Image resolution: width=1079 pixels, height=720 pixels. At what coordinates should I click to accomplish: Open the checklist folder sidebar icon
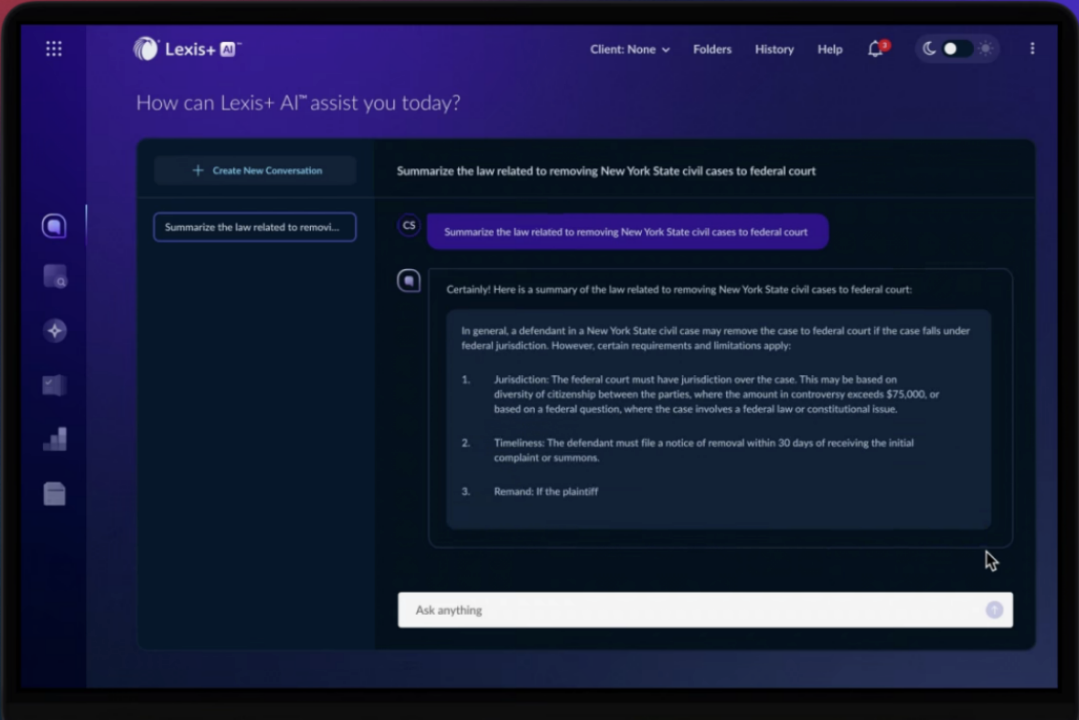54,385
